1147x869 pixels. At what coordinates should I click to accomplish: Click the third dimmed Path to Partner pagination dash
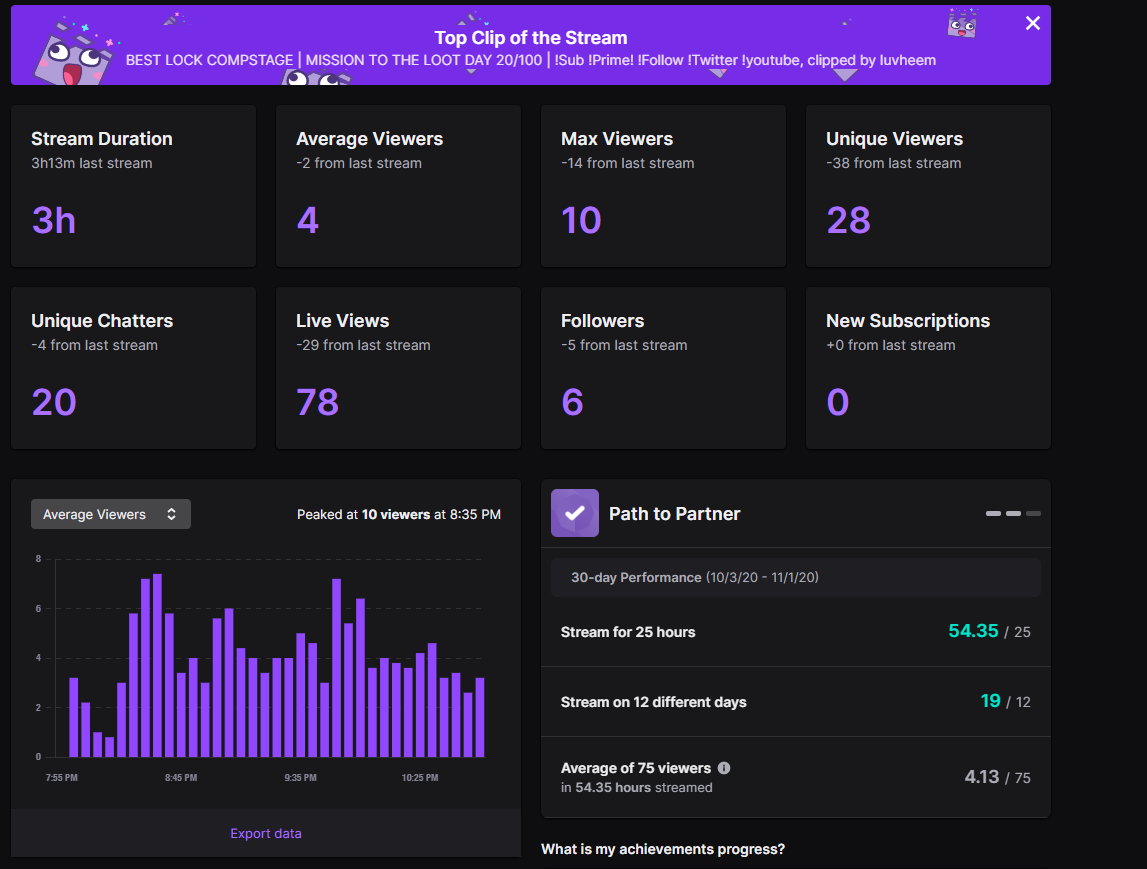tap(1033, 514)
